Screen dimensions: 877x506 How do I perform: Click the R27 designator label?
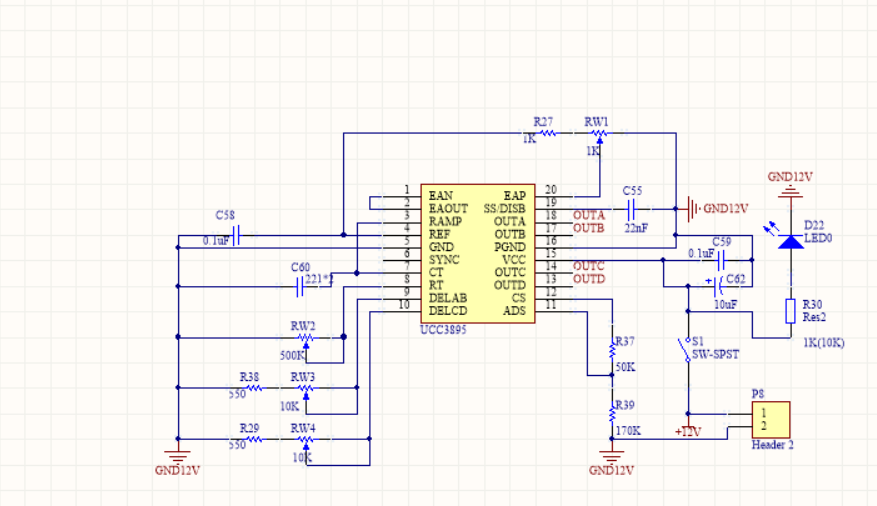[x=543, y=122]
